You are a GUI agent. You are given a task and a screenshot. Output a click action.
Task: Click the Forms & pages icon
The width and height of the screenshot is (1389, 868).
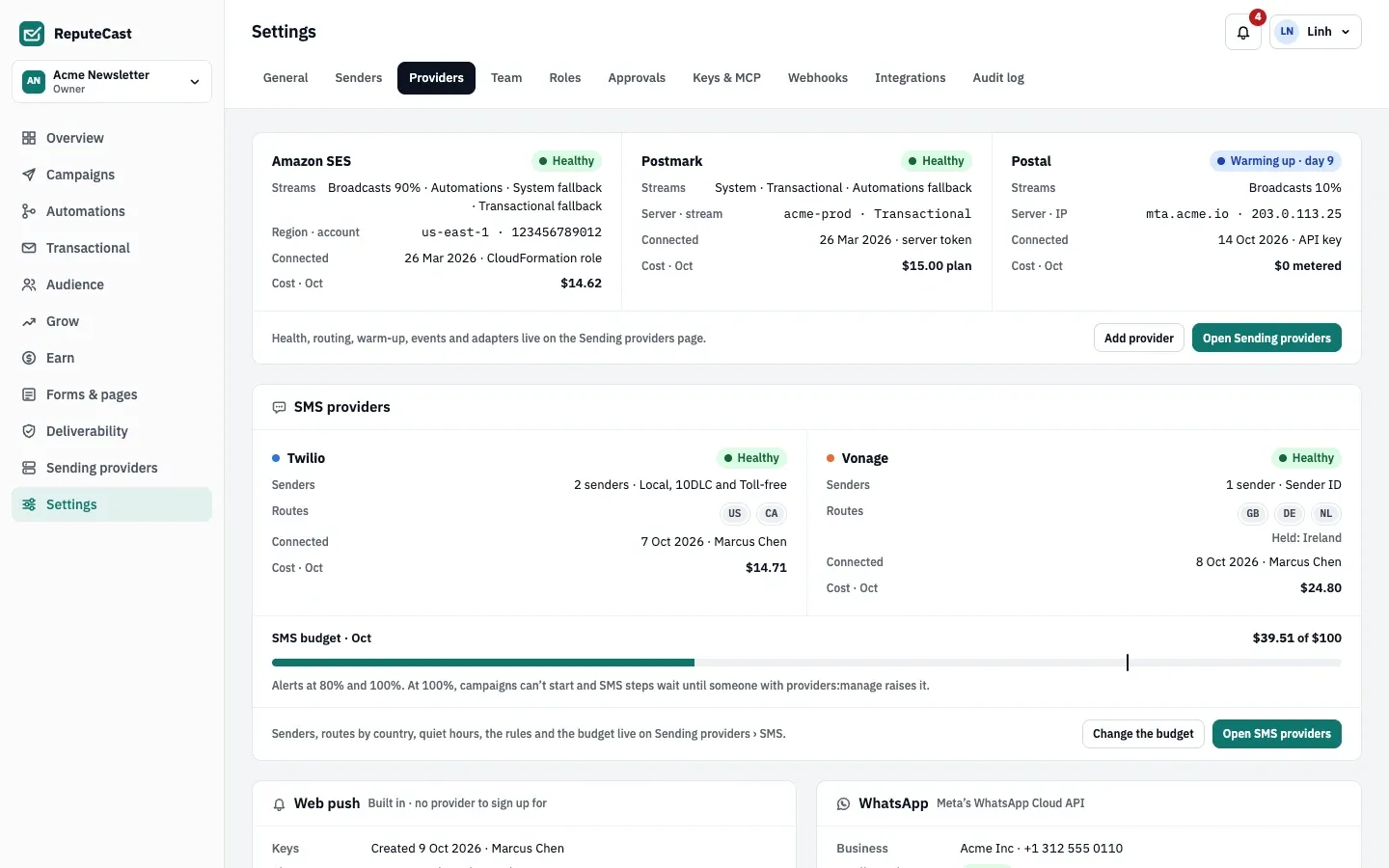29,394
